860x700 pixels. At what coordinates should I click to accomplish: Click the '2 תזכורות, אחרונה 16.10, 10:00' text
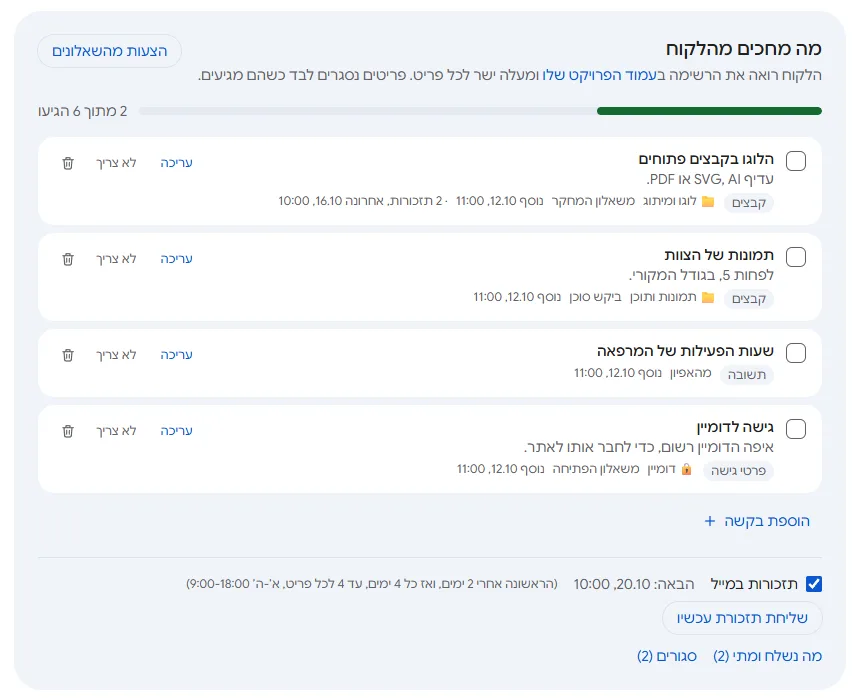tap(360, 201)
